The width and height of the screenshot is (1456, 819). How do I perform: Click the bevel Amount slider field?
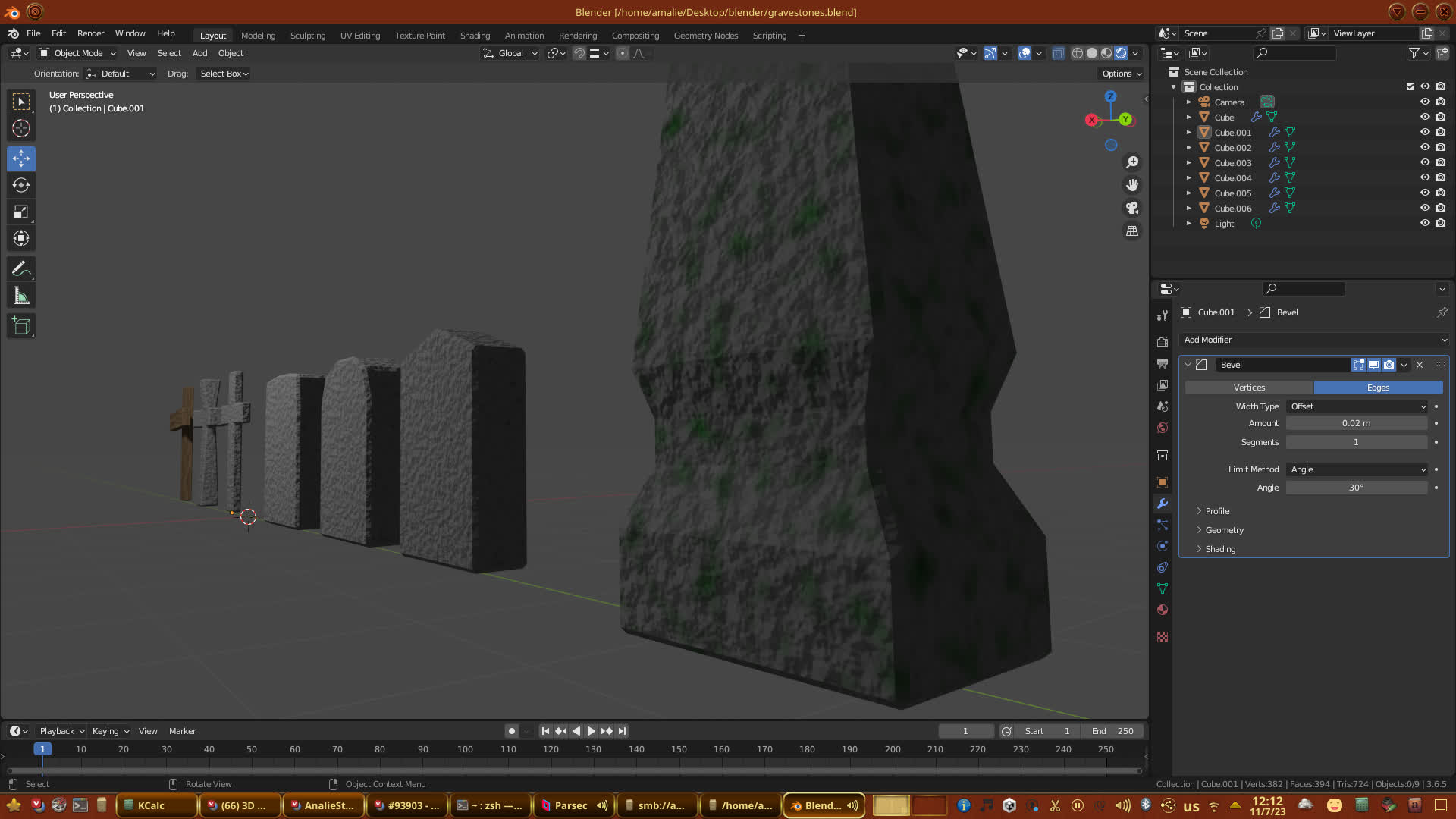(1356, 423)
